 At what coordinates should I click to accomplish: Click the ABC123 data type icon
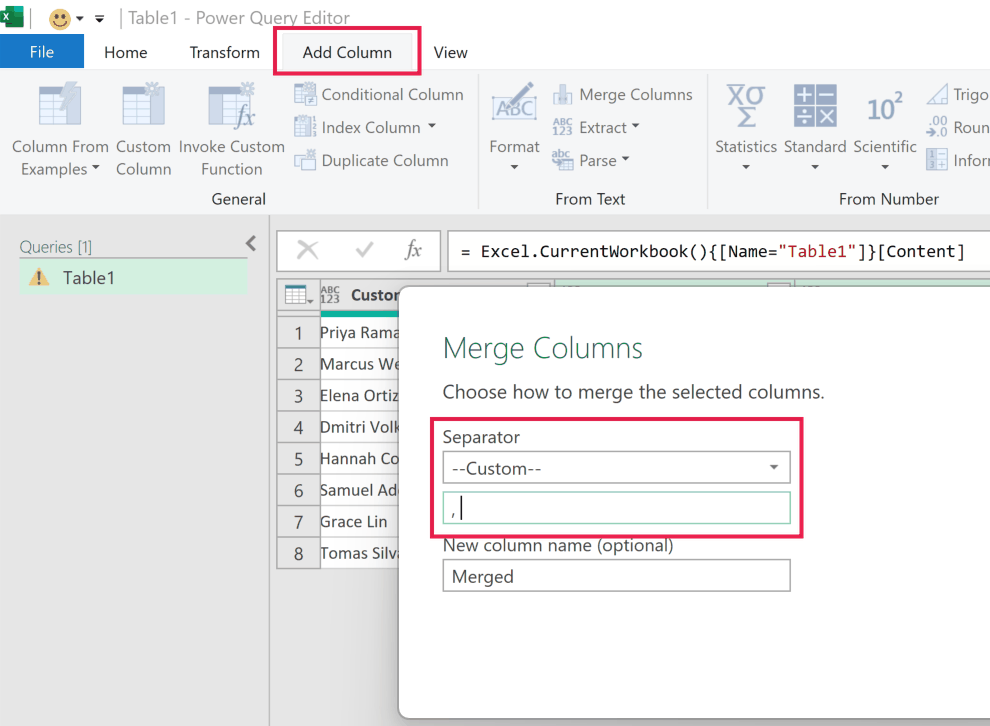(330, 295)
